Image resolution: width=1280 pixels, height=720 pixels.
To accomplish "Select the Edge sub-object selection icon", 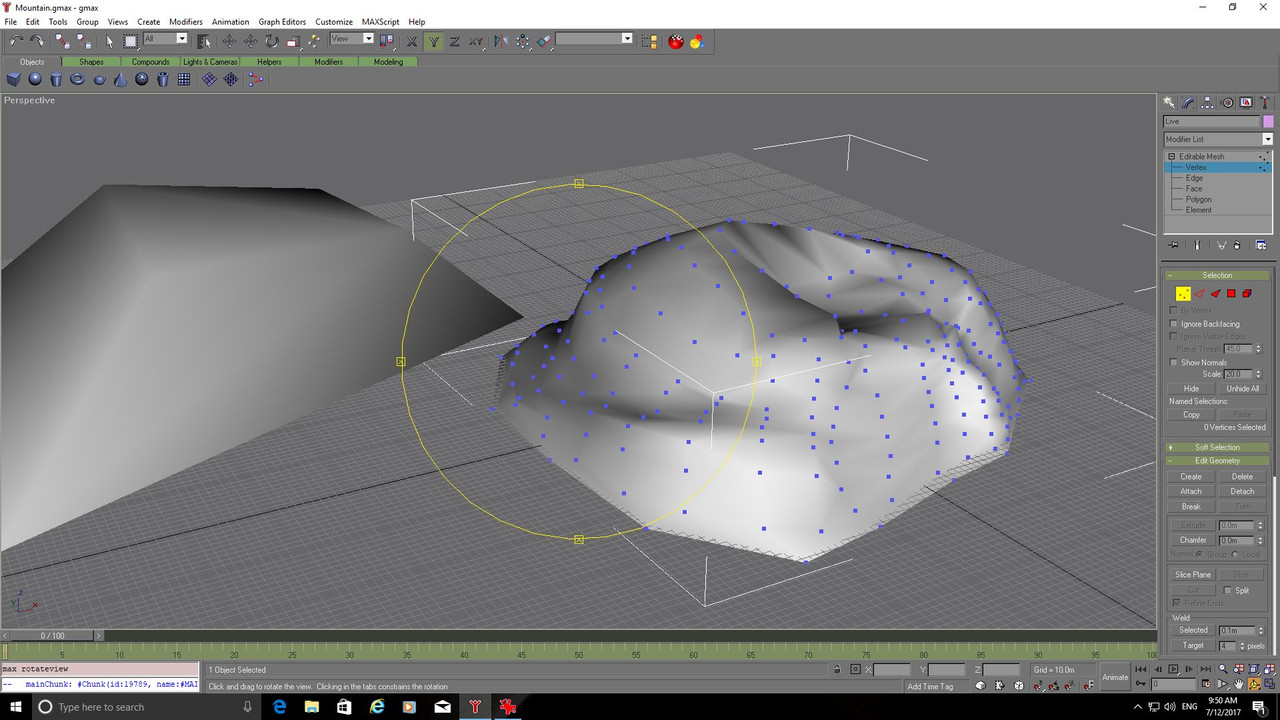I will [1199, 293].
